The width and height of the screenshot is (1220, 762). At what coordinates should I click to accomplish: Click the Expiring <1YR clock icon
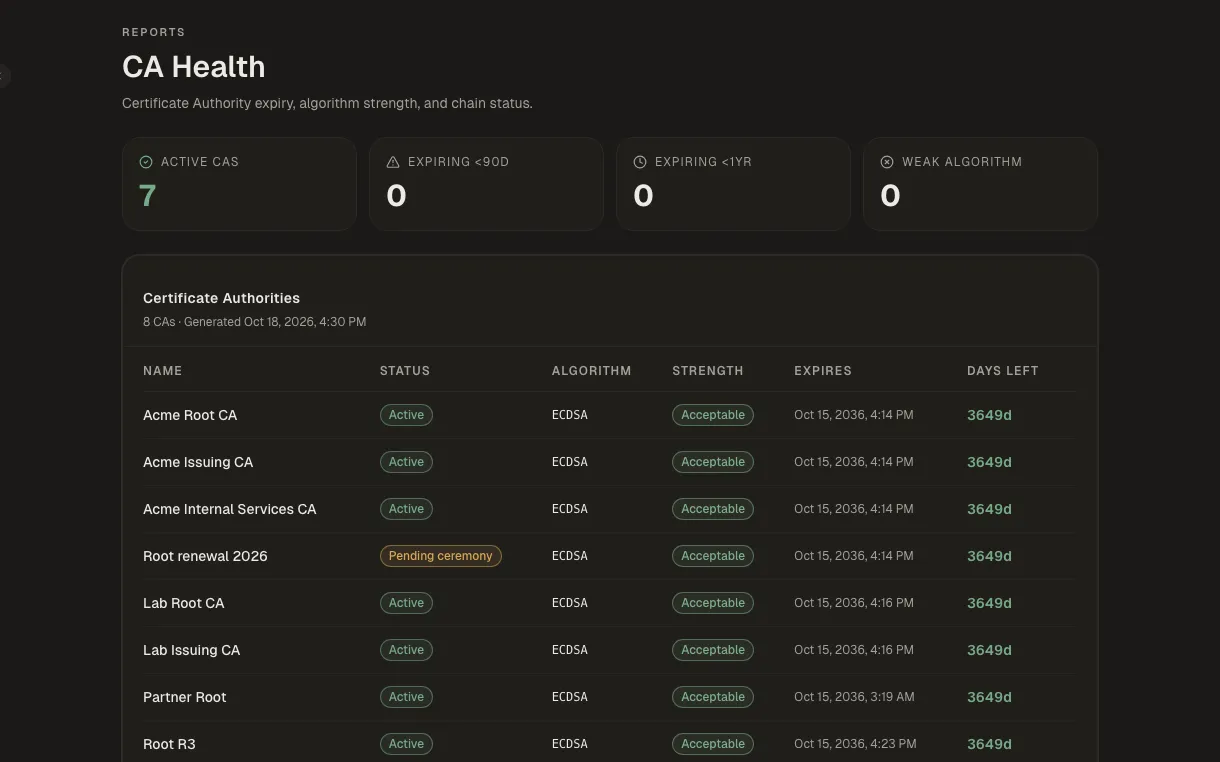640,162
